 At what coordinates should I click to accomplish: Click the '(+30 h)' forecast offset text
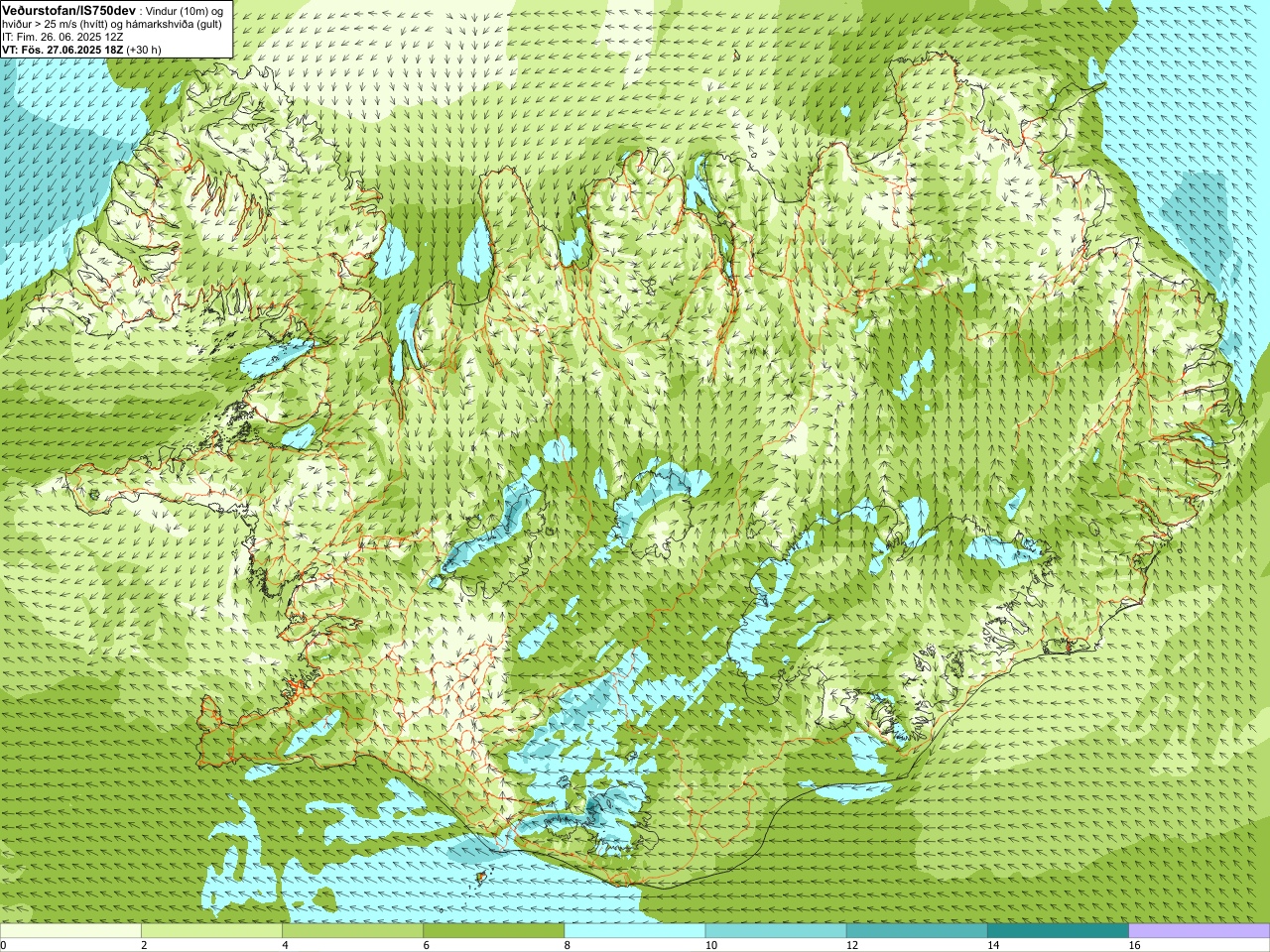click(x=144, y=50)
